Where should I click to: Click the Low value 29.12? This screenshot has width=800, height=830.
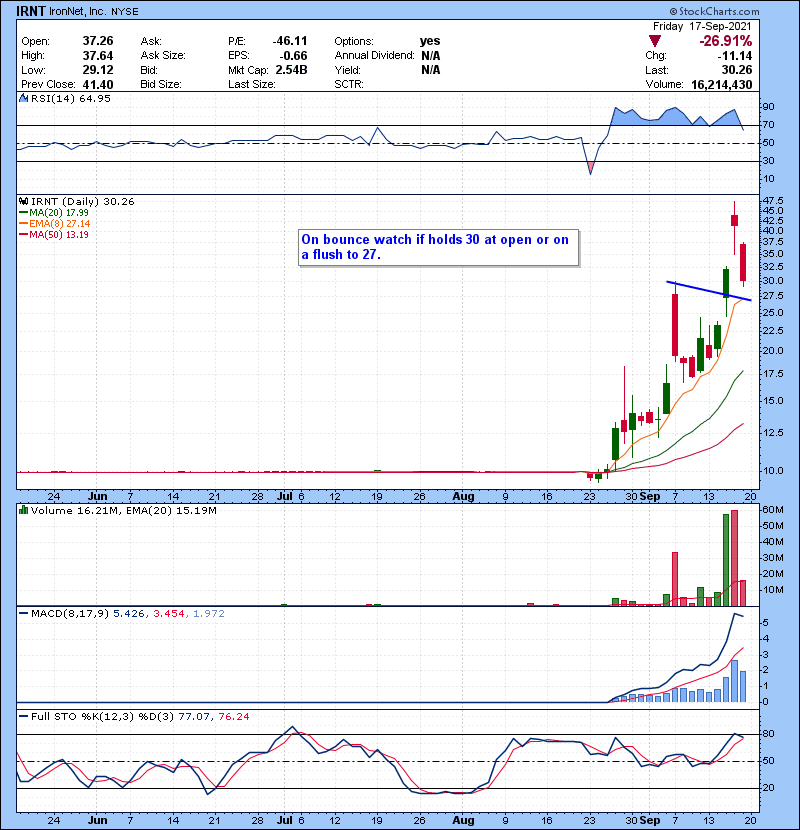(98, 70)
